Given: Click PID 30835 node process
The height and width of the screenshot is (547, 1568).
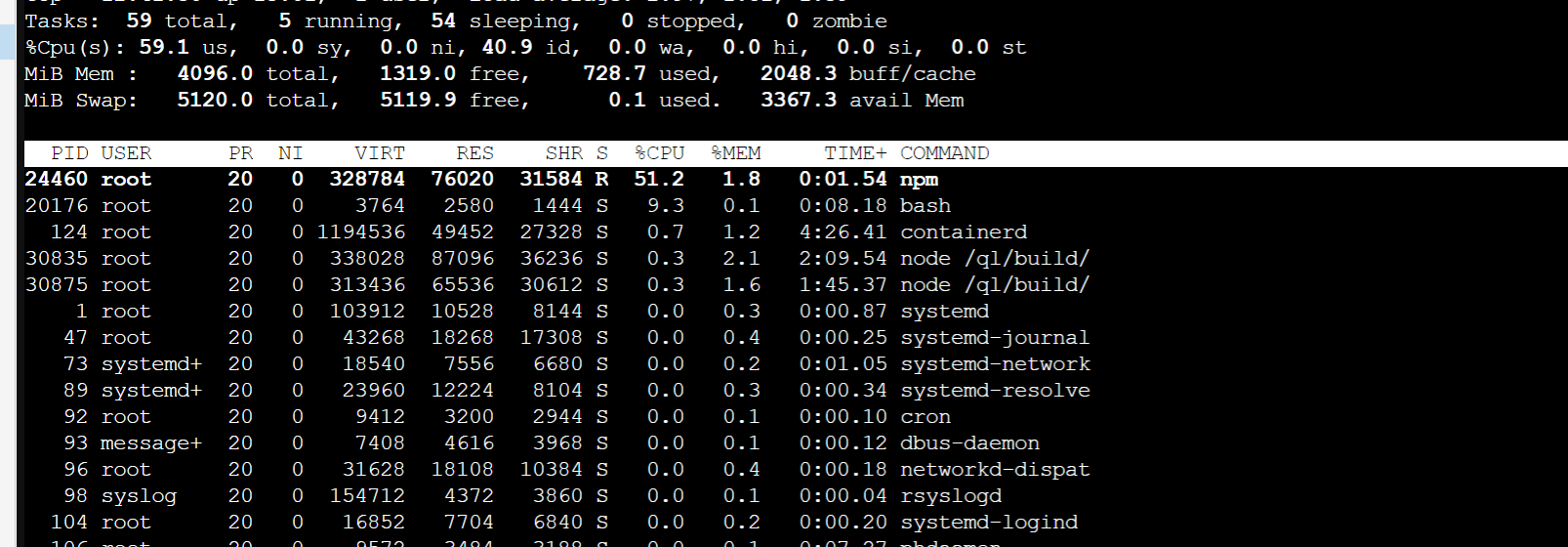Looking at the screenshot, I should (57, 259).
